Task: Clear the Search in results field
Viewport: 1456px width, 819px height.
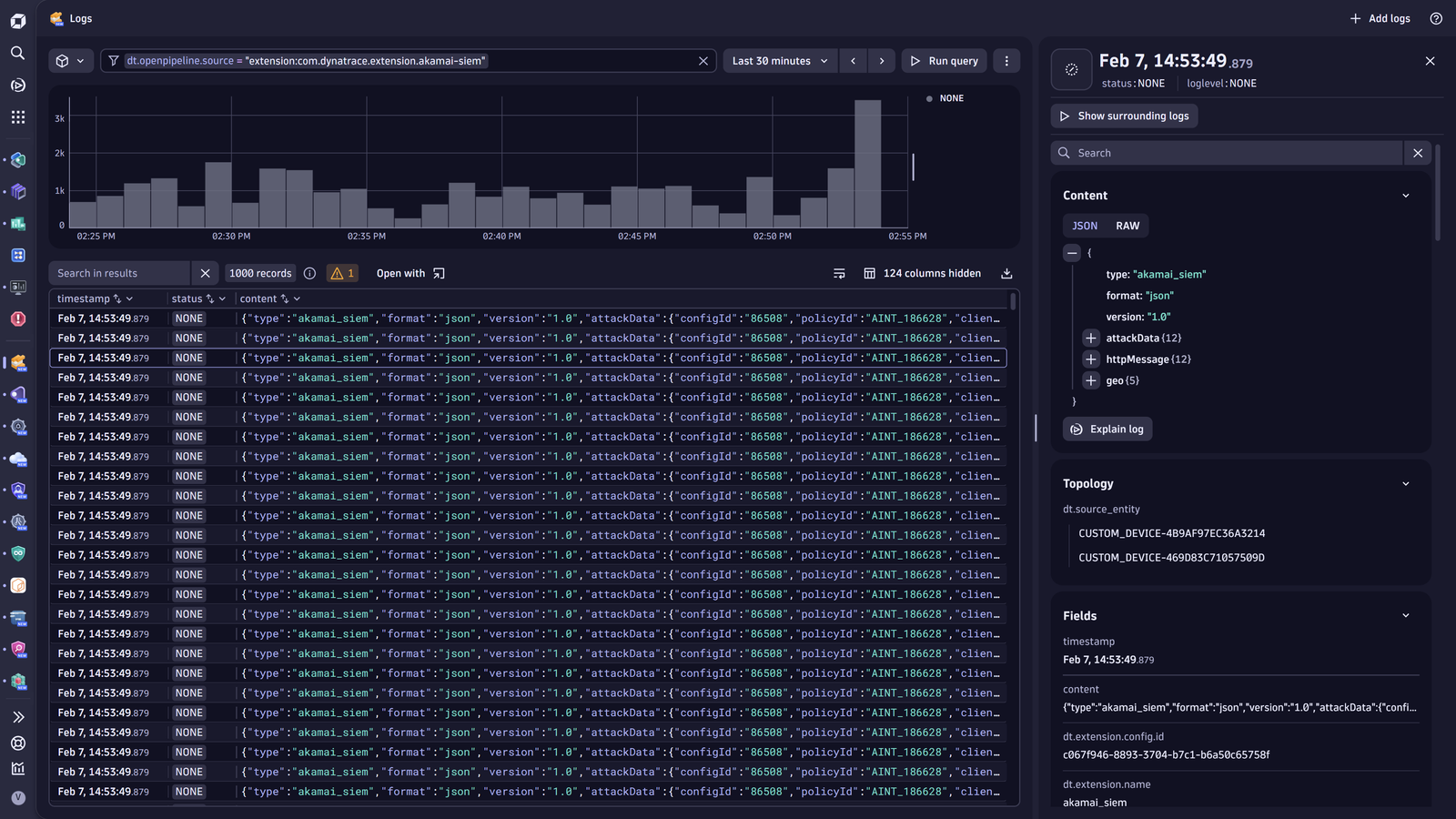Action: pyautogui.click(x=205, y=273)
